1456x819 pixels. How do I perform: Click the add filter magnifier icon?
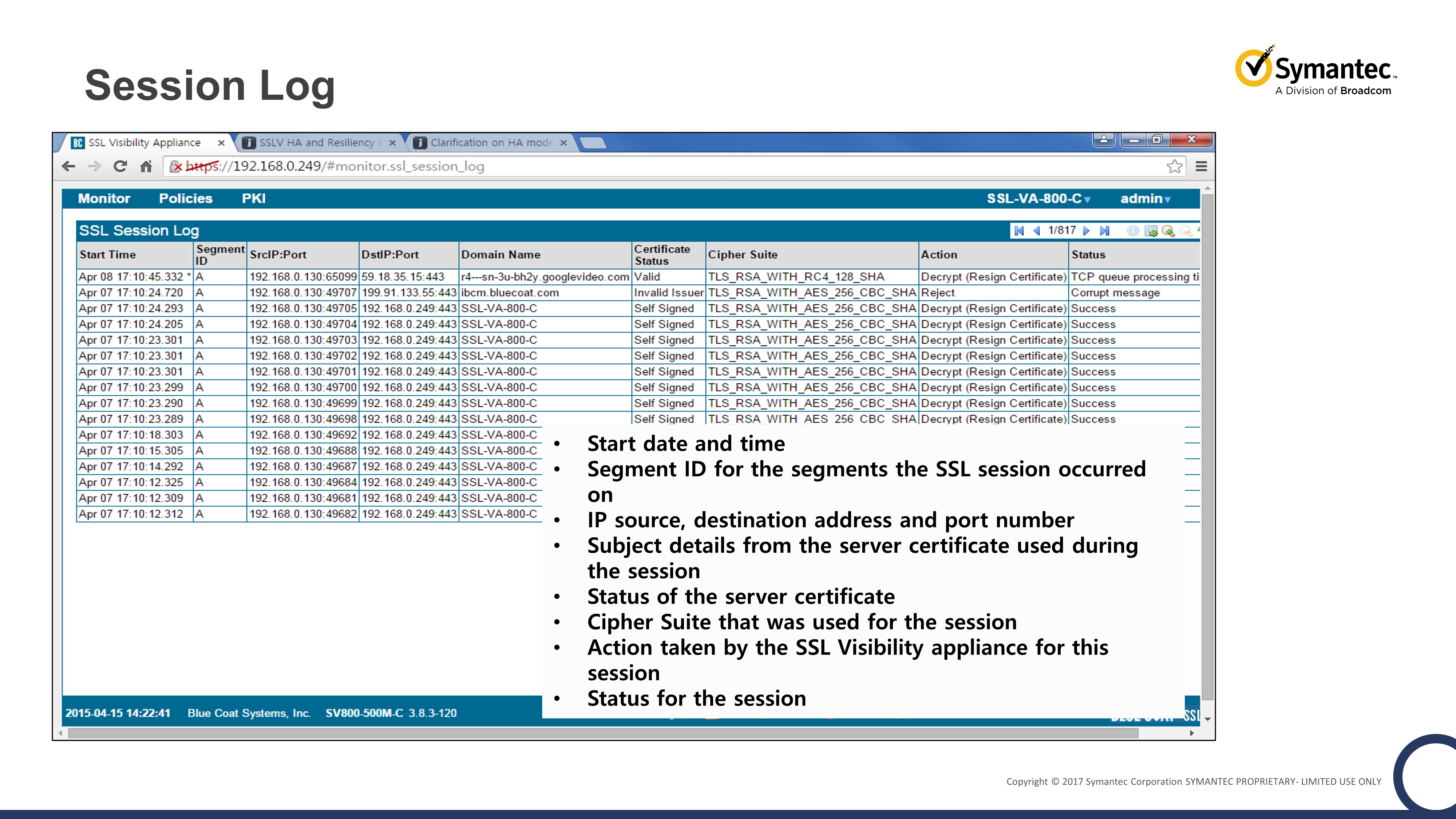[1168, 231]
